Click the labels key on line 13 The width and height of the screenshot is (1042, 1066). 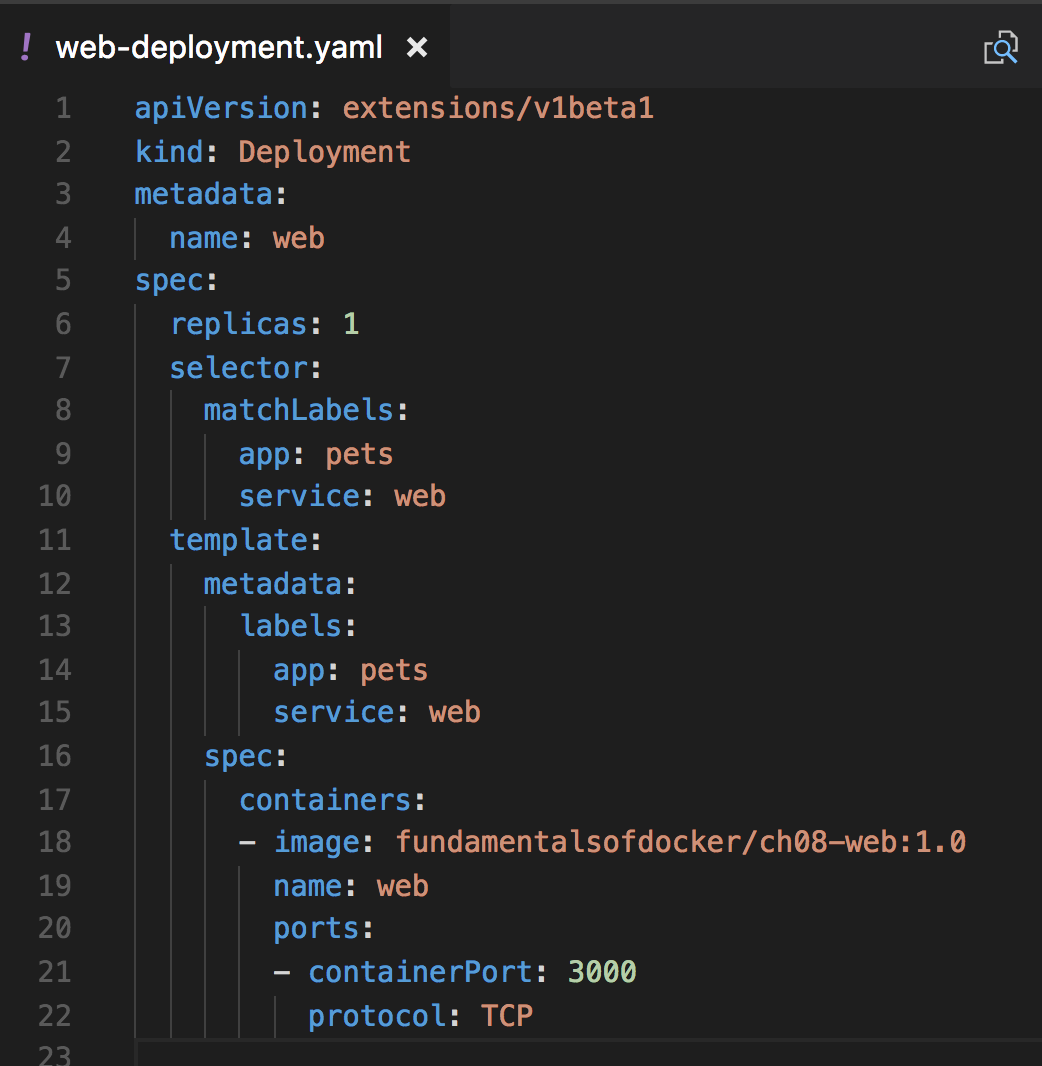click(x=291, y=626)
